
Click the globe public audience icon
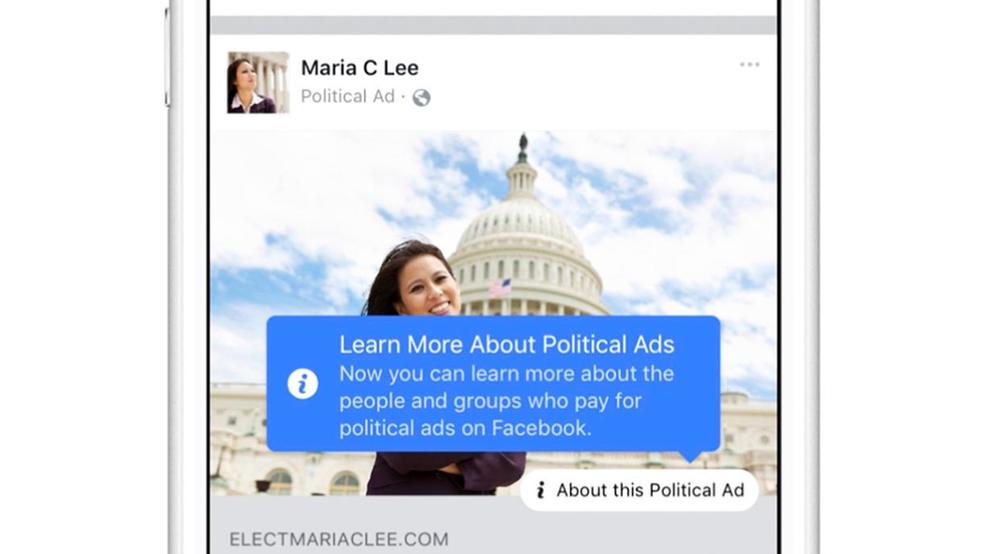click(x=421, y=97)
